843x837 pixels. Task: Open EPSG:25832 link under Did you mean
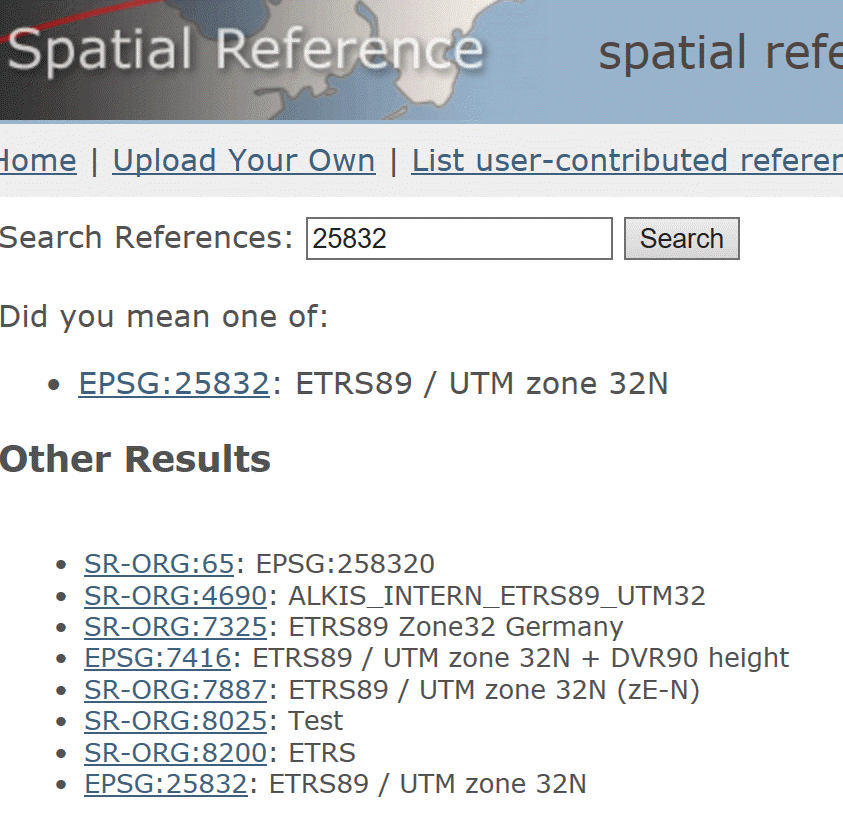(173, 384)
